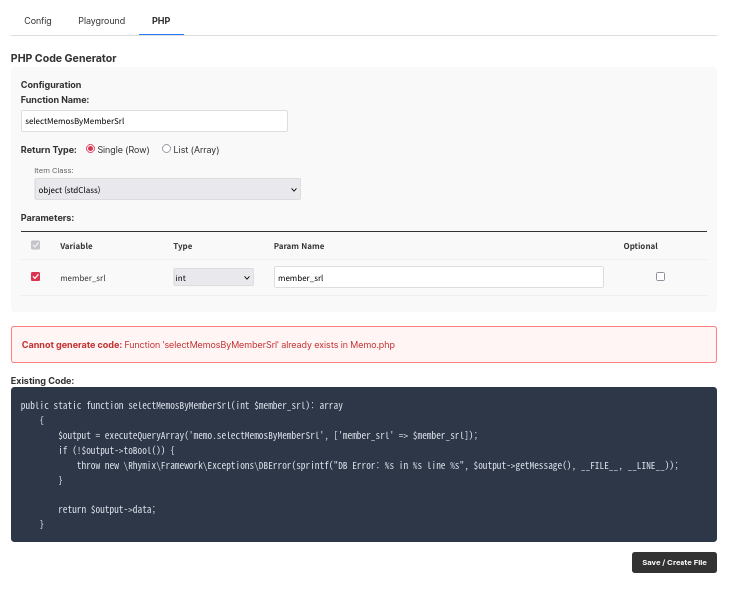Open the Playground tab

pyautogui.click(x=102, y=20)
